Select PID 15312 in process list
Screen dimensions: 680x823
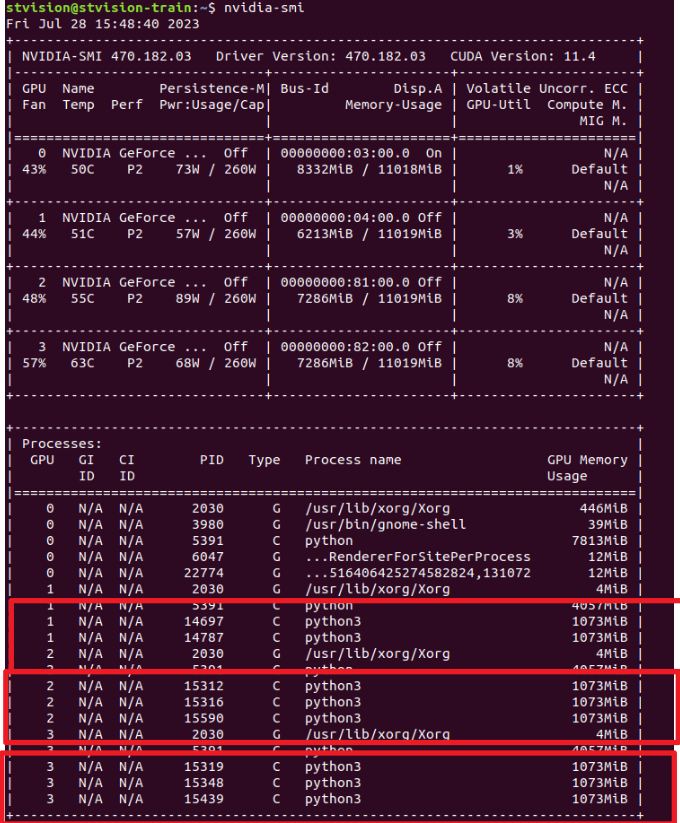204,686
